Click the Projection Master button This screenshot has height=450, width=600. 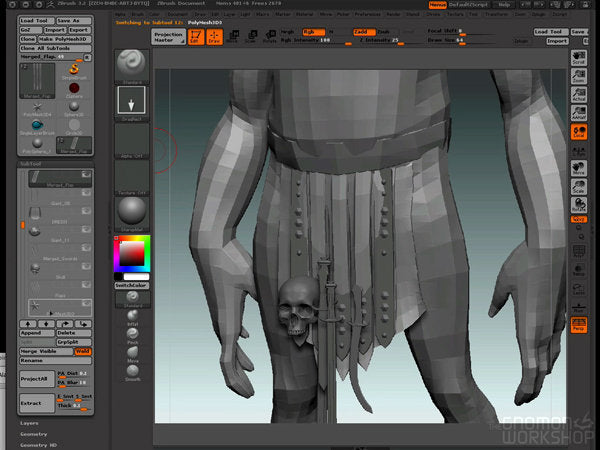click(x=167, y=36)
